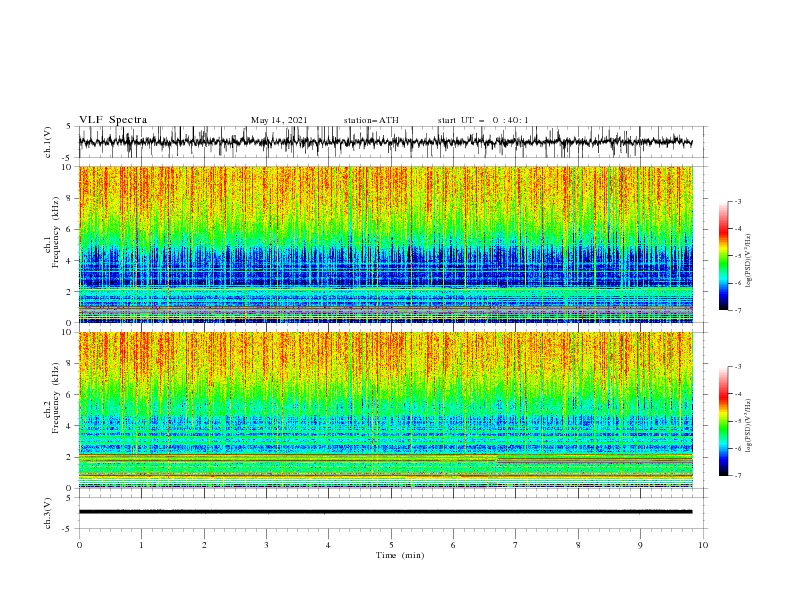The width and height of the screenshot is (792, 612).
Task: Click the "ch.3(V)" waveform axis label
Action: (x=48, y=513)
